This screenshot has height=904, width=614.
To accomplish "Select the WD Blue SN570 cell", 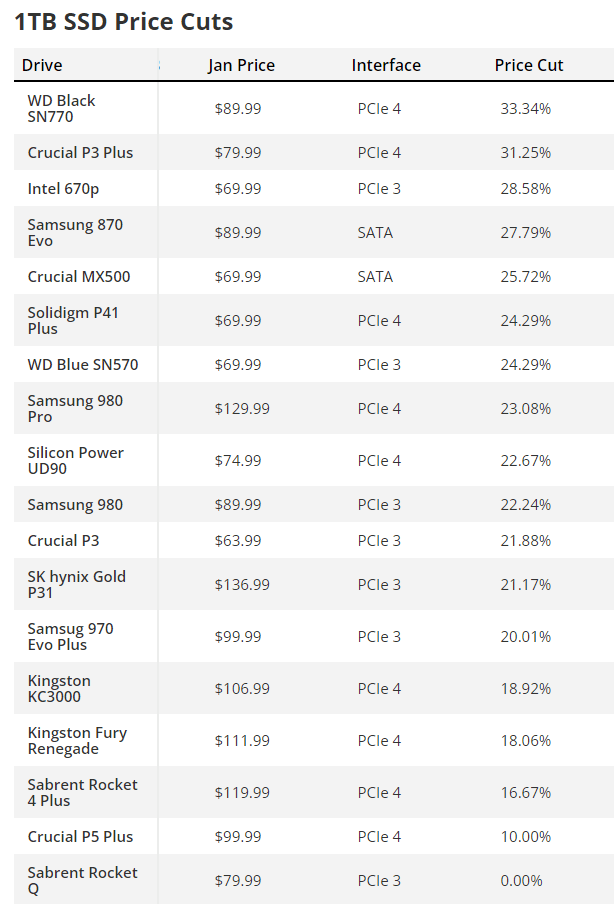I will [x=83, y=364].
